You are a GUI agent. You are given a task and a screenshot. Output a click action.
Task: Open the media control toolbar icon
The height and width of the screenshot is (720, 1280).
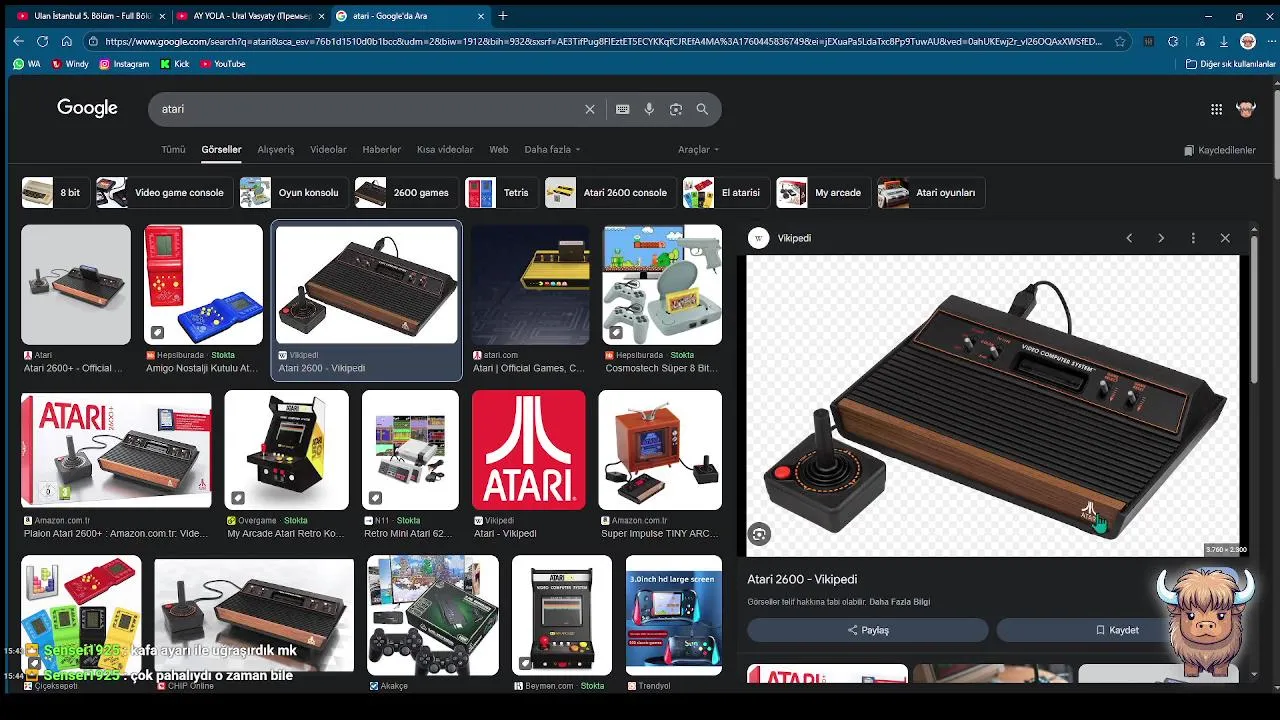click(x=1199, y=42)
